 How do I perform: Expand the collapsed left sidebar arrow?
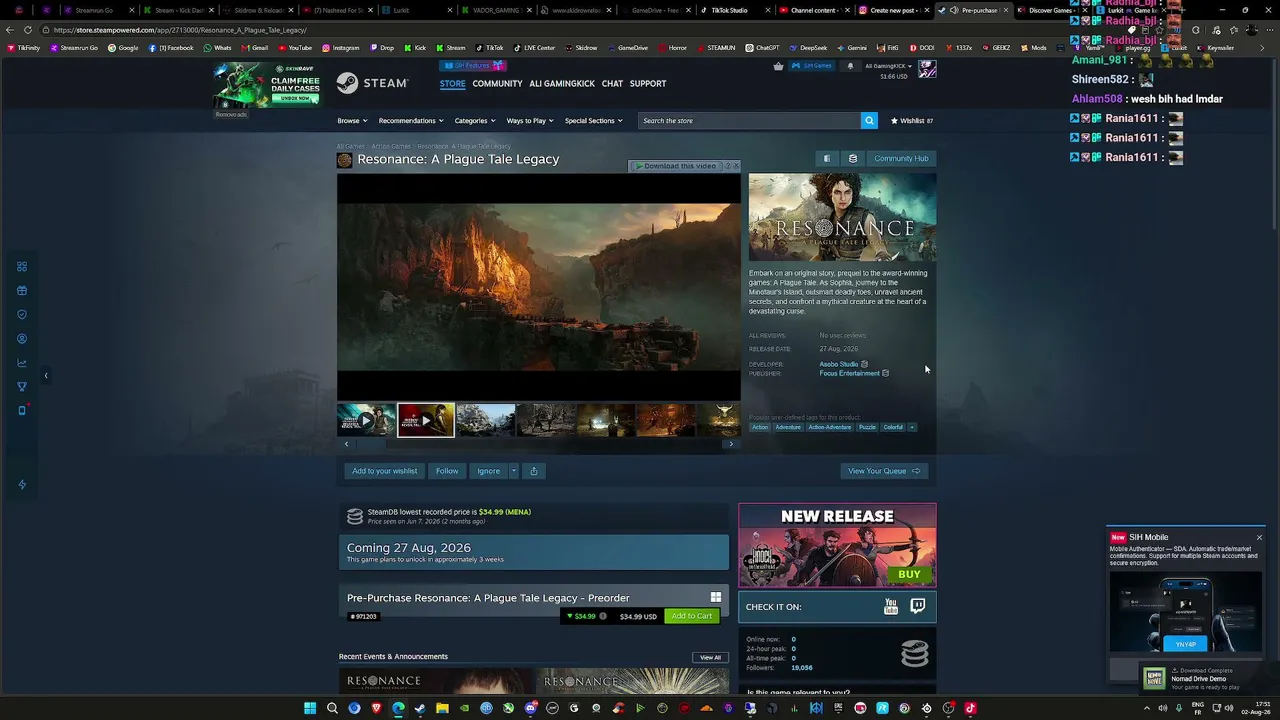point(45,376)
